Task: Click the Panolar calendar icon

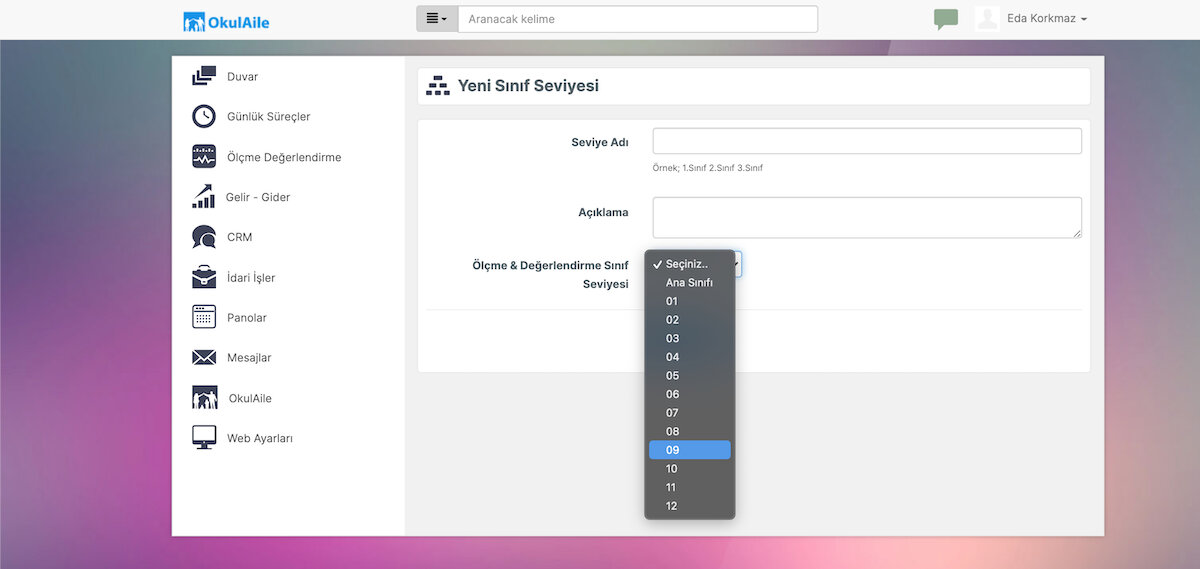Action: coord(204,317)
